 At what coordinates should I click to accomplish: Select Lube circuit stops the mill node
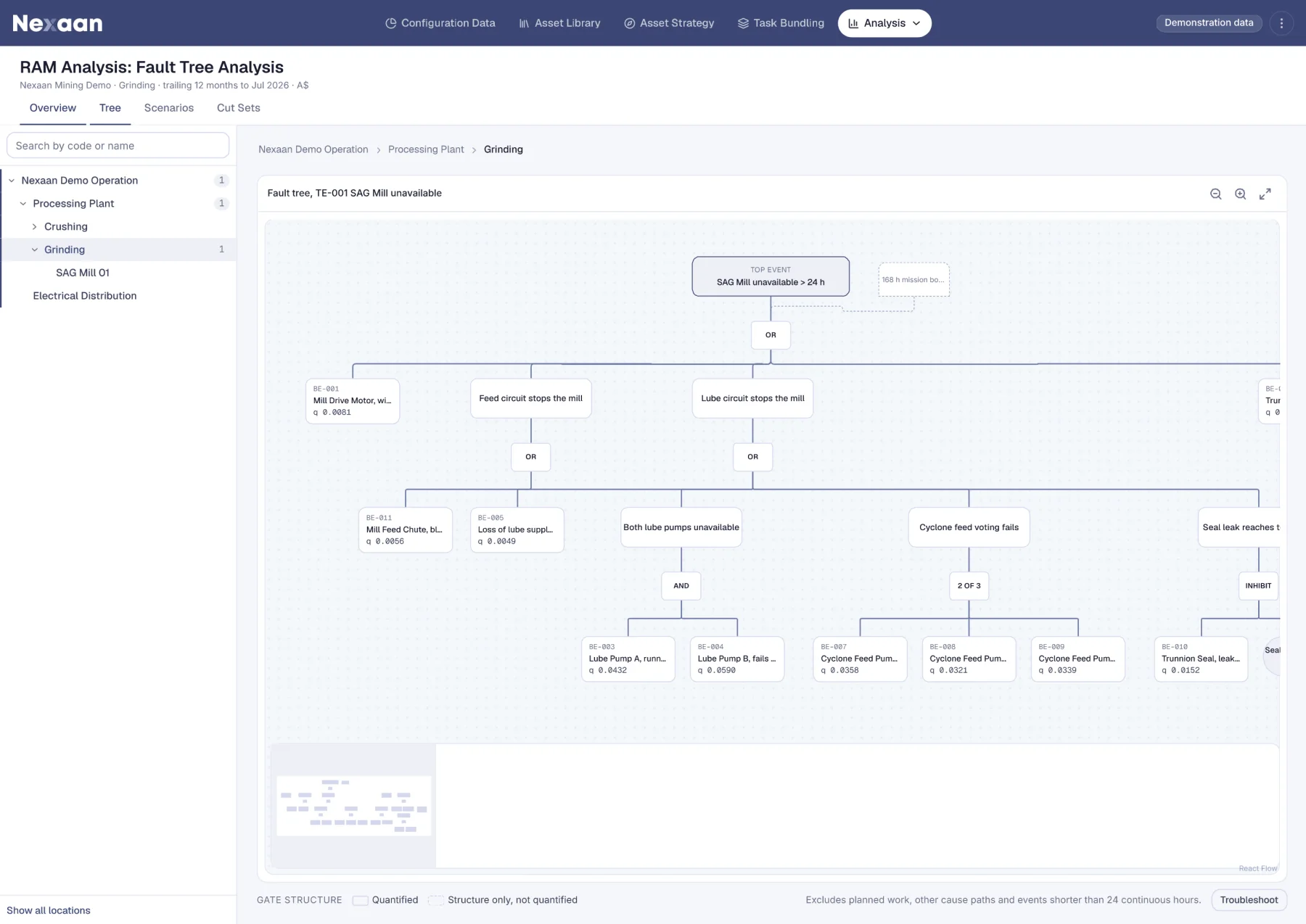click(x=752, y=398)
